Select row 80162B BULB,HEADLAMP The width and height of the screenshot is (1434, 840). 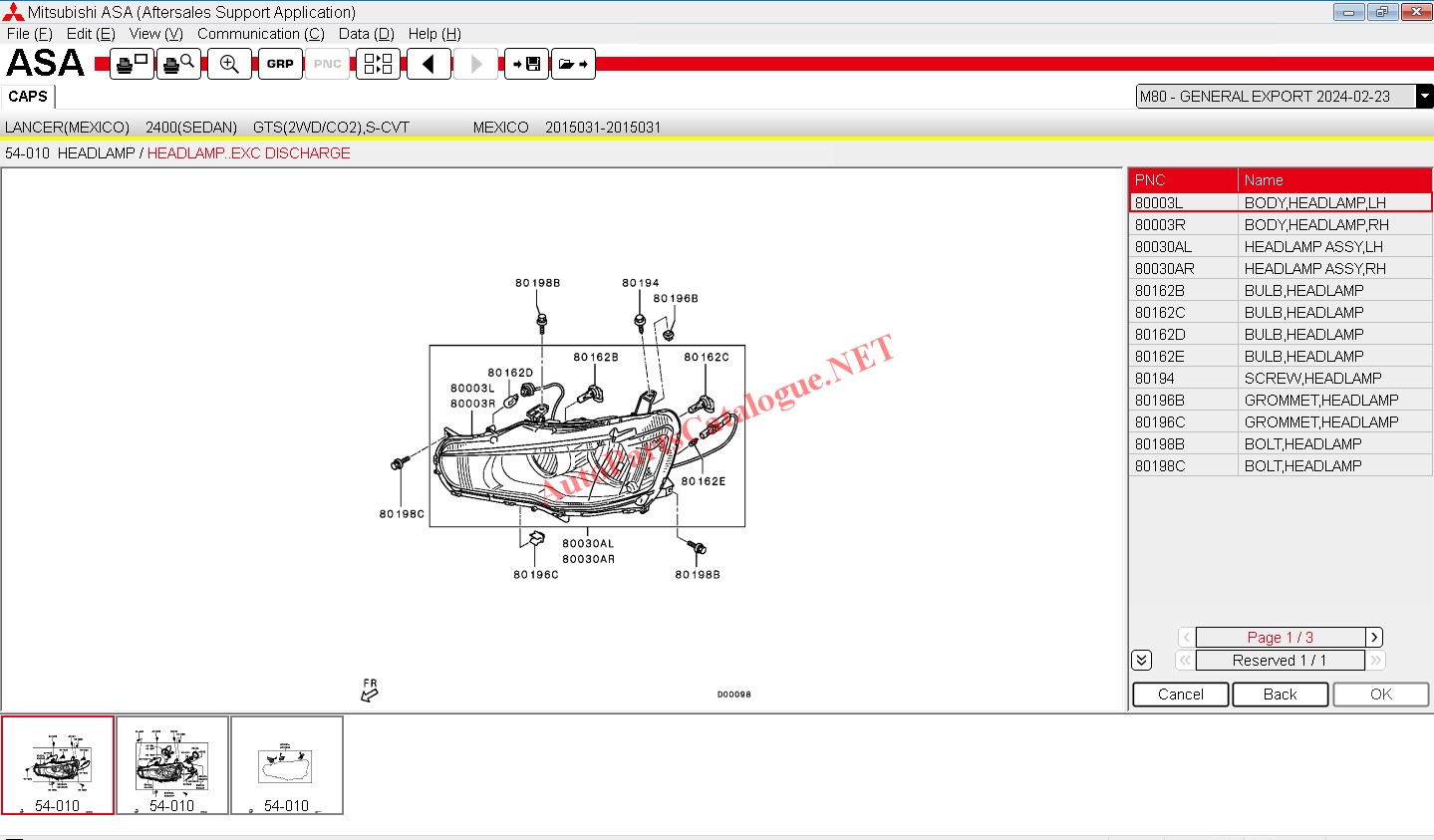tap(1281, 290)
